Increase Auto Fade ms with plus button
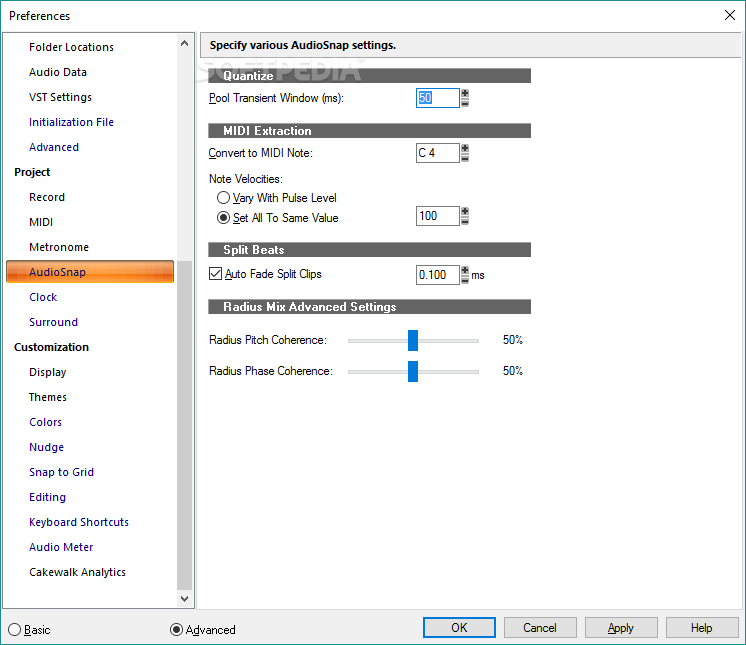 coord(465,271)
